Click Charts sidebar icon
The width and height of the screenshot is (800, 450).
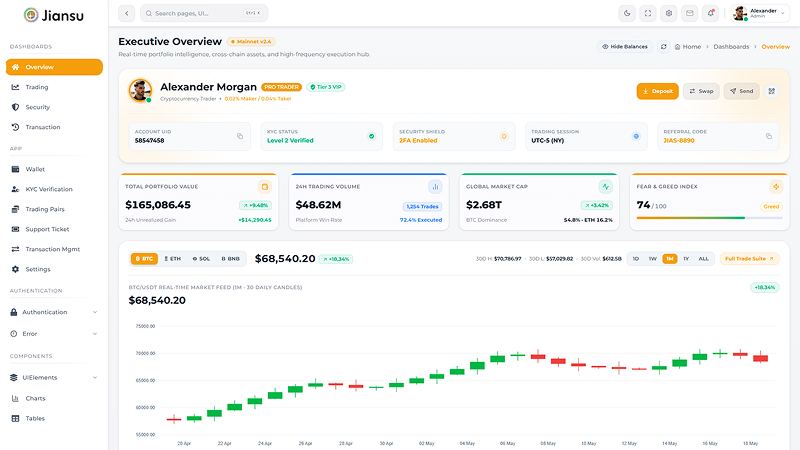click(15, 398)
